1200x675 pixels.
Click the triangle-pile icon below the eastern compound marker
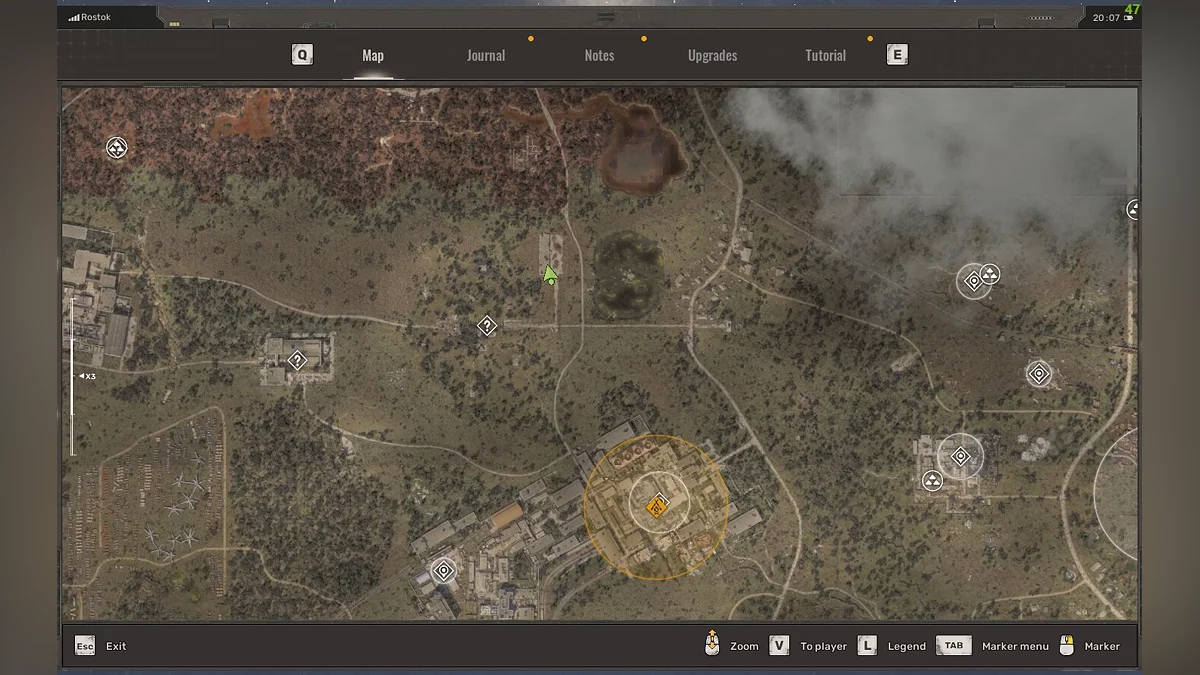point(932,482)
